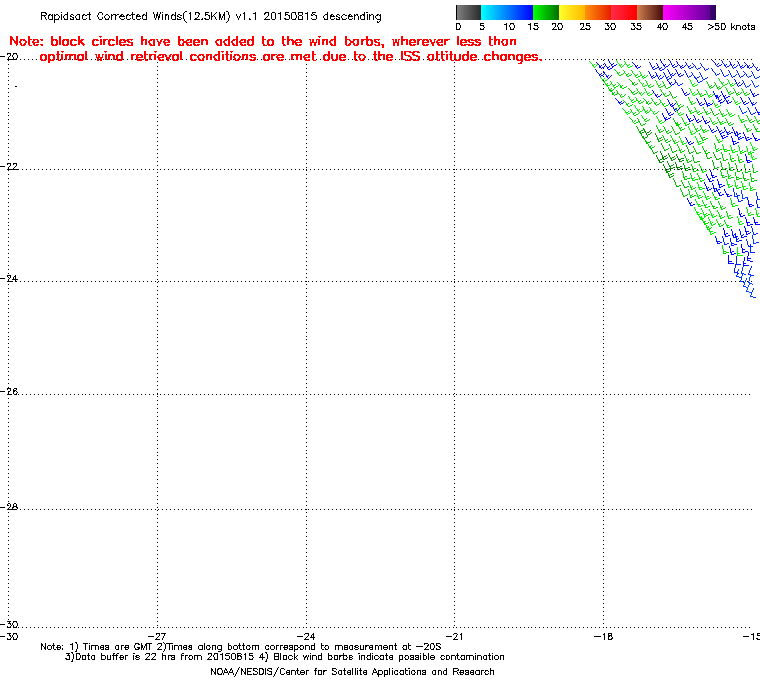Screen dimensions: 760x688
Task: Select the cyan-blue 5-15 knots color segment
Action: (x=507, y=12)
